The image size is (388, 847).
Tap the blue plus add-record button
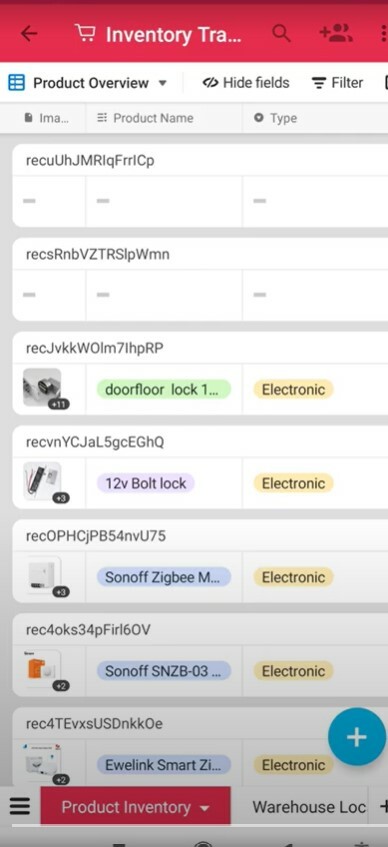(x=357, y=736)
